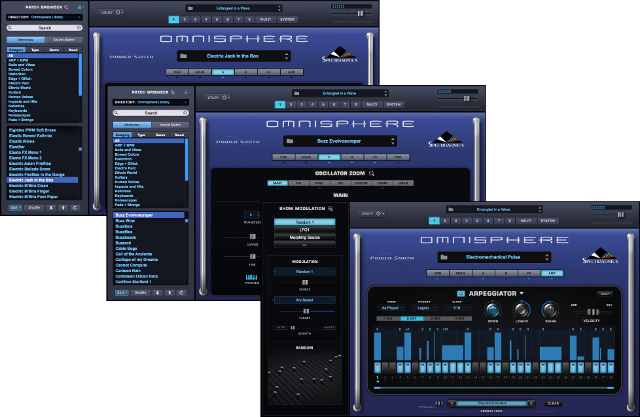Click the Utility gear icon in the front window
640x417 pixels.
[378, 213]
